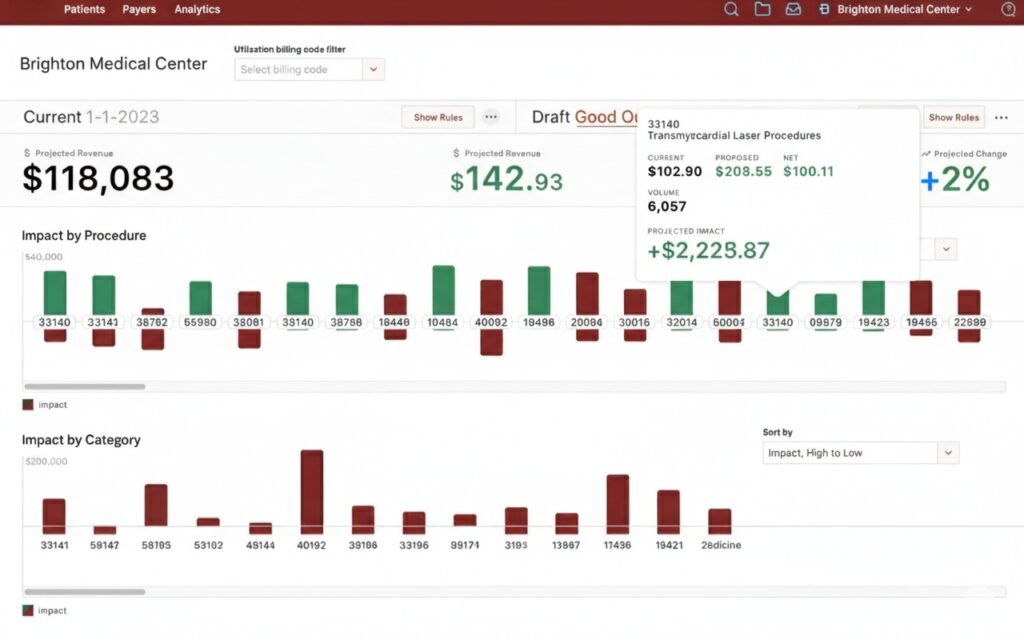Open the inbox tray icon

pyautogui.click(x=793, y=9)
